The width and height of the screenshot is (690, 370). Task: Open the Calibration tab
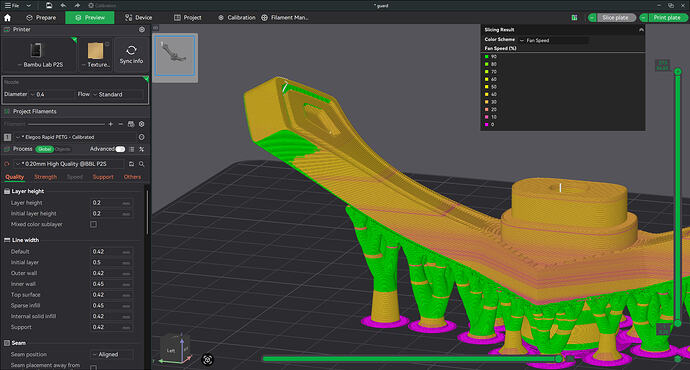point(237,18)
